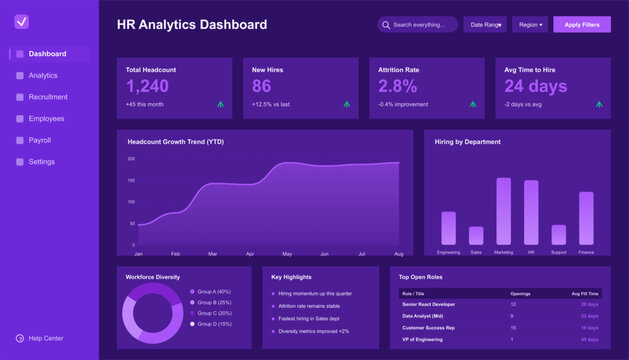Click the Sales bar in the hiring chart
This screenshot has height=360, width=629.
tap(476, 236)
